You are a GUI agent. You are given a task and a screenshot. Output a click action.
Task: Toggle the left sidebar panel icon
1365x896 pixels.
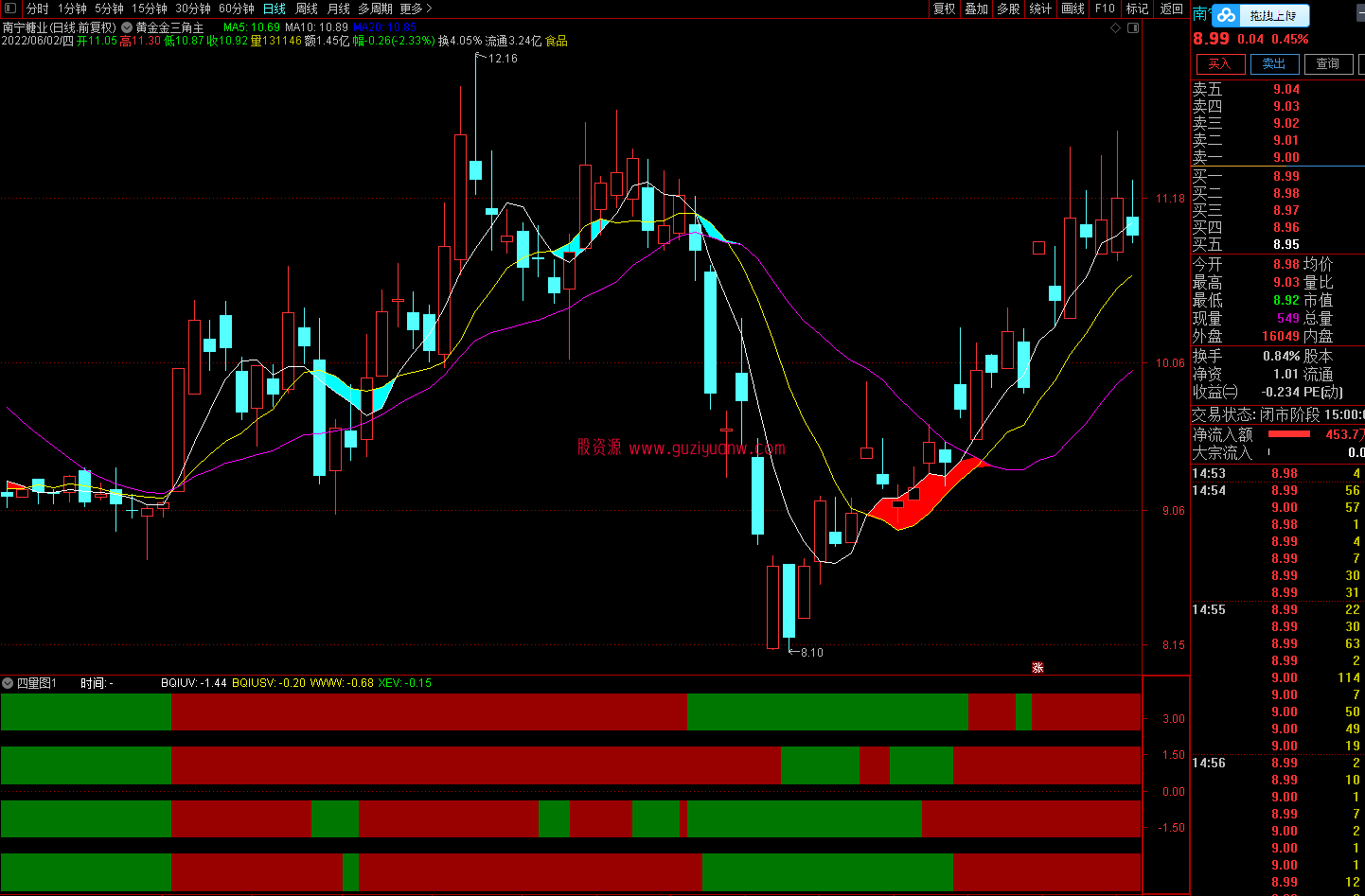pos(10,9)
